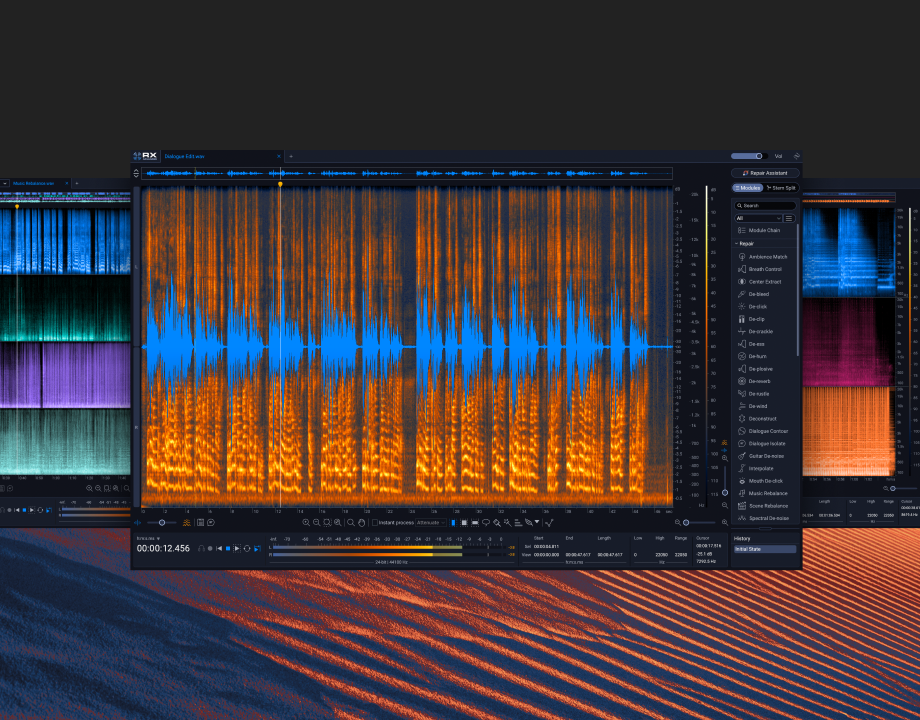Click the playhead marker above the spectrogram
This screenshot has width=920, height=720.
[x=280, y=184]
